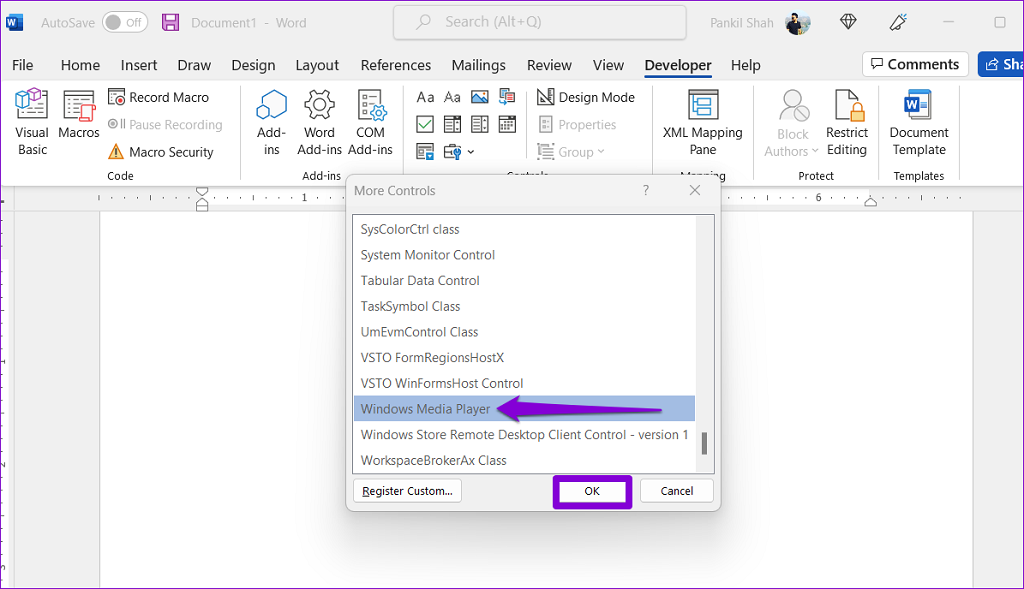Open COM Add-ins manager
This screenshot has width=1024, height=589.
(x=370, y=122)
